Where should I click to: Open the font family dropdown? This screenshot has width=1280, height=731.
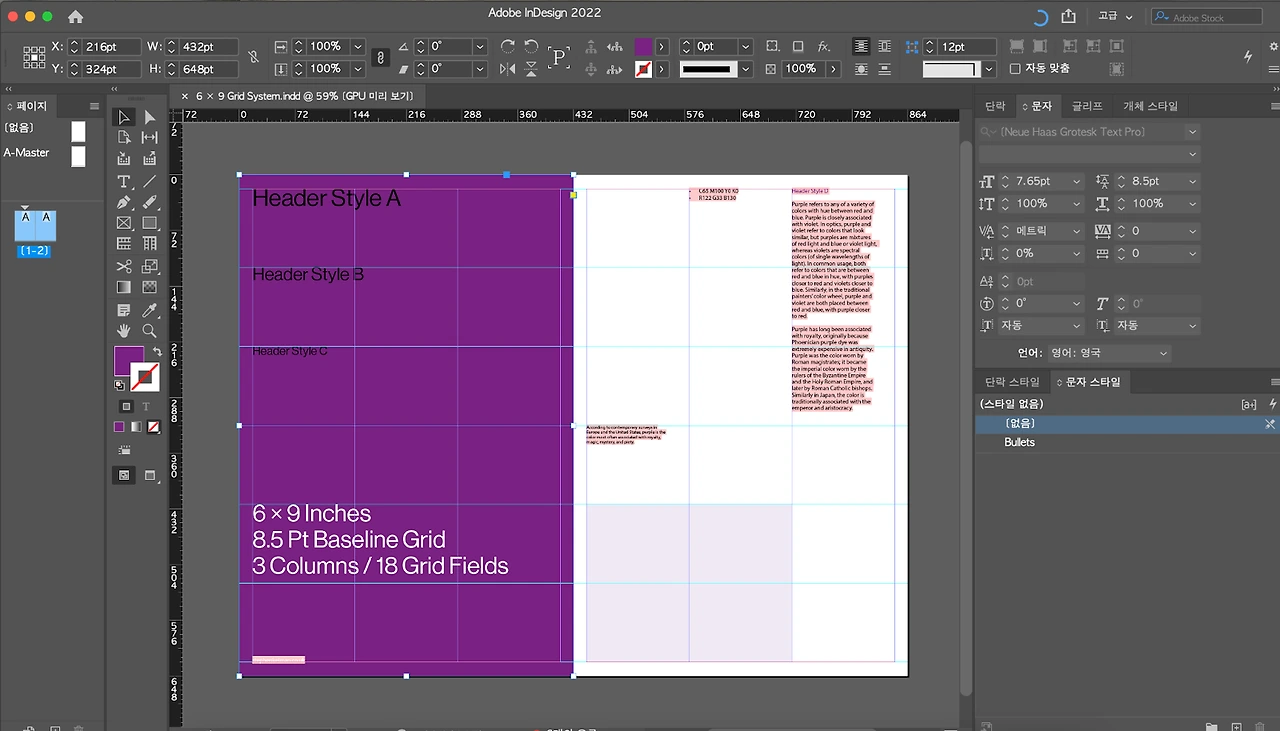point(1192,132)
